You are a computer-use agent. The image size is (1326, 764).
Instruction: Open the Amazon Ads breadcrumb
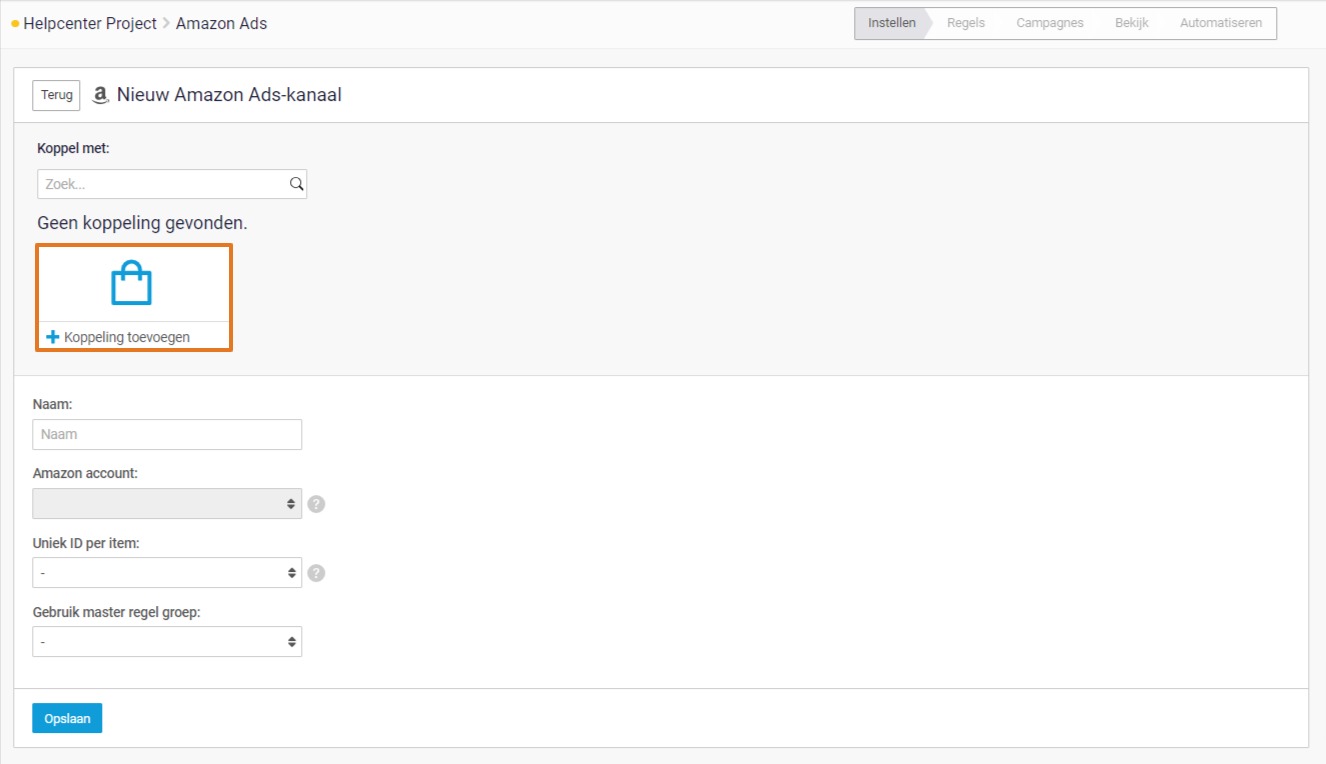point(221,23)
